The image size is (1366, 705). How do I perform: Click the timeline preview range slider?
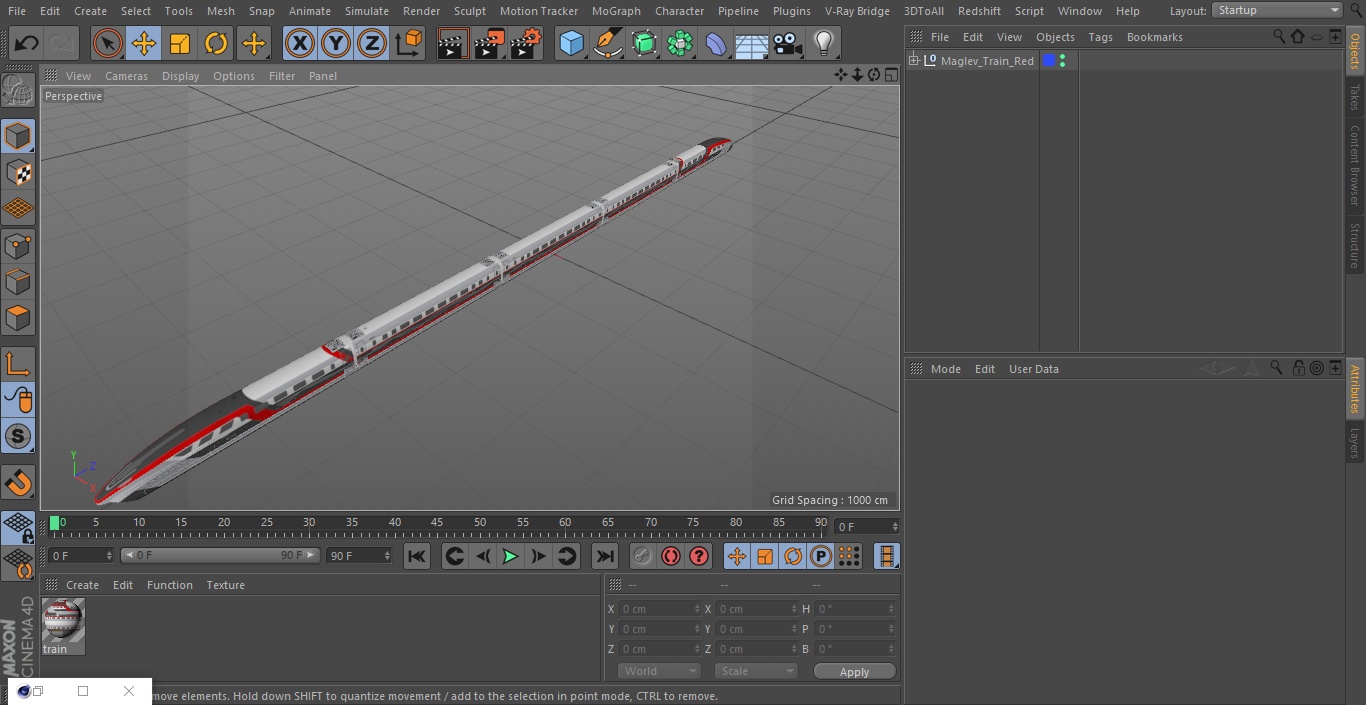[x=220, y=555]
